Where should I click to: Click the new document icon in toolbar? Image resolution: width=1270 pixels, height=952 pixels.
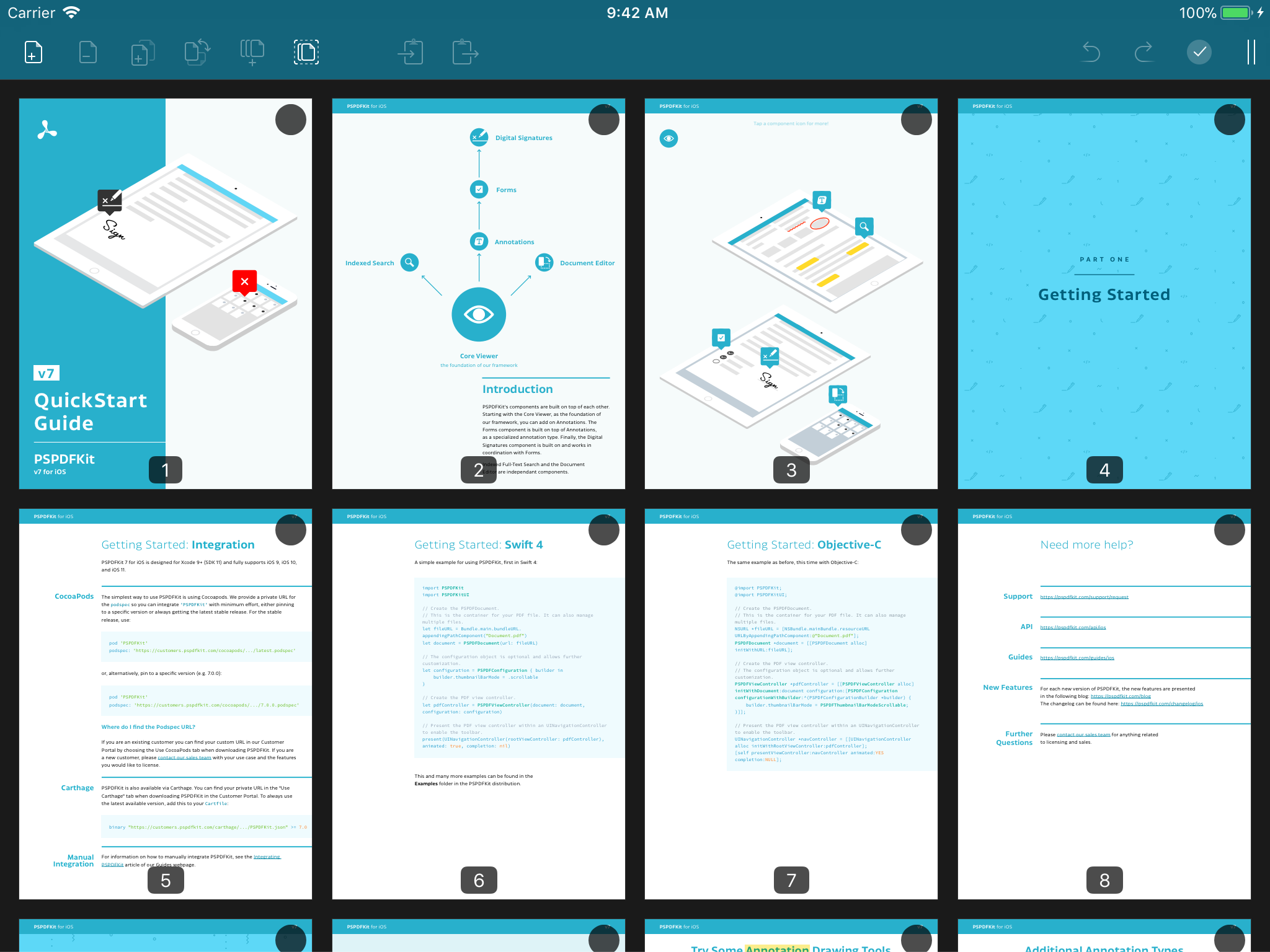pos(35,52)
